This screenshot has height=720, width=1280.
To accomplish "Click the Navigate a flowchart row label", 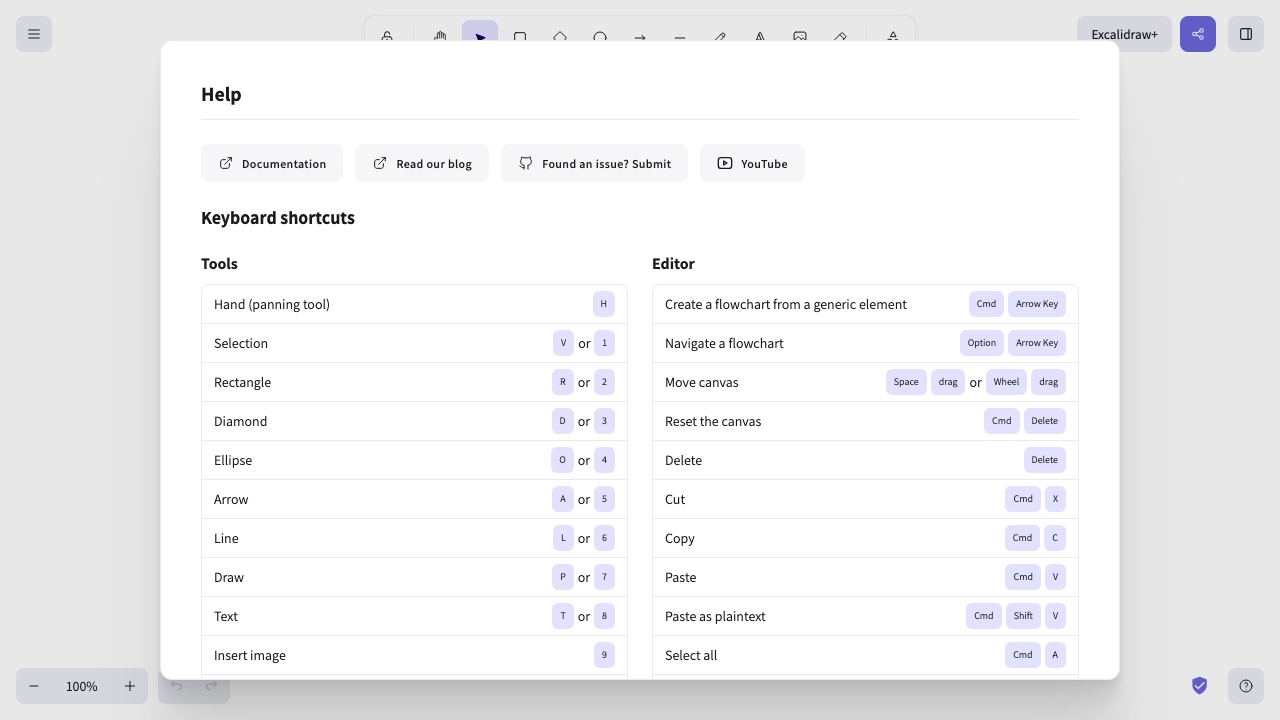I will tap(724, 343).
